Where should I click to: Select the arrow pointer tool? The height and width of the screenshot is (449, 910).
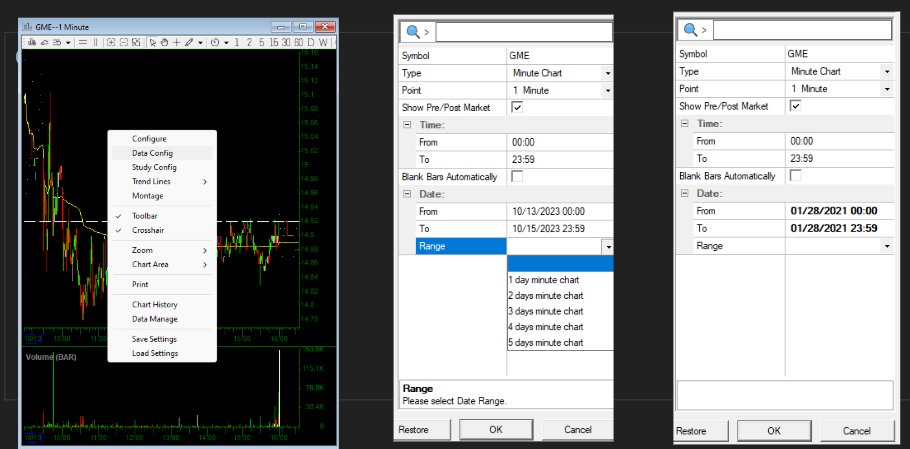point(153,42)
